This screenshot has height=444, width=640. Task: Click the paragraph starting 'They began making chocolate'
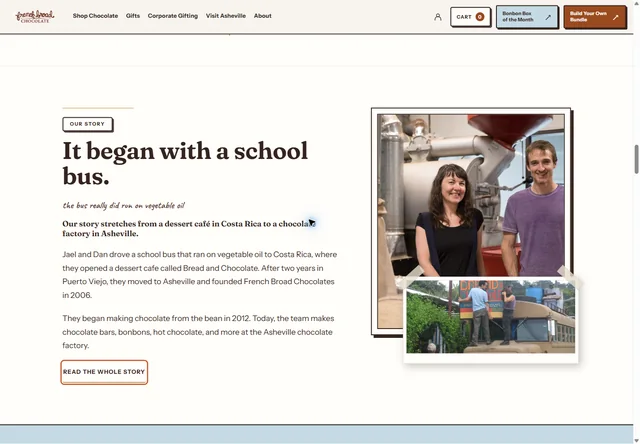[x=198, y=332]
